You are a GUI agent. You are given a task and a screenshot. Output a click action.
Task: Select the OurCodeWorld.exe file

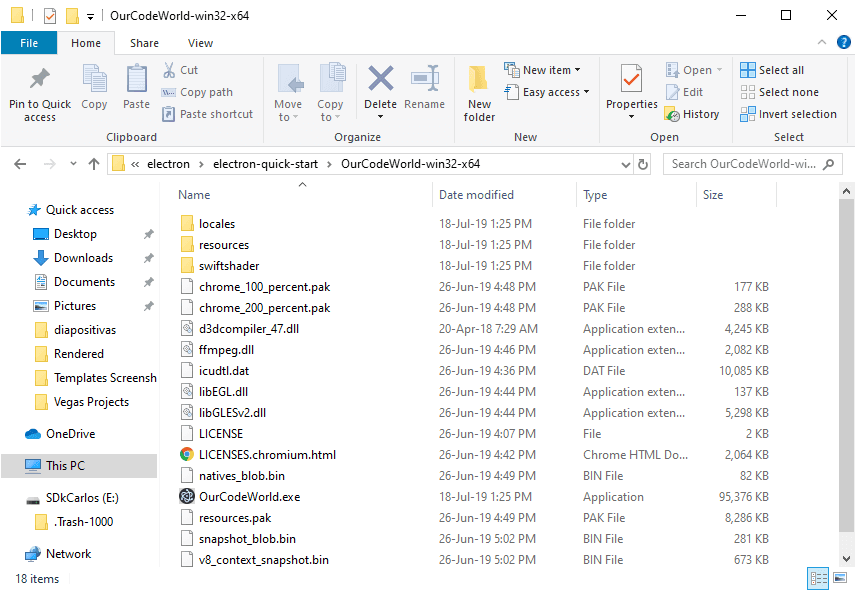pyautogui.click(x=249, y=497)
